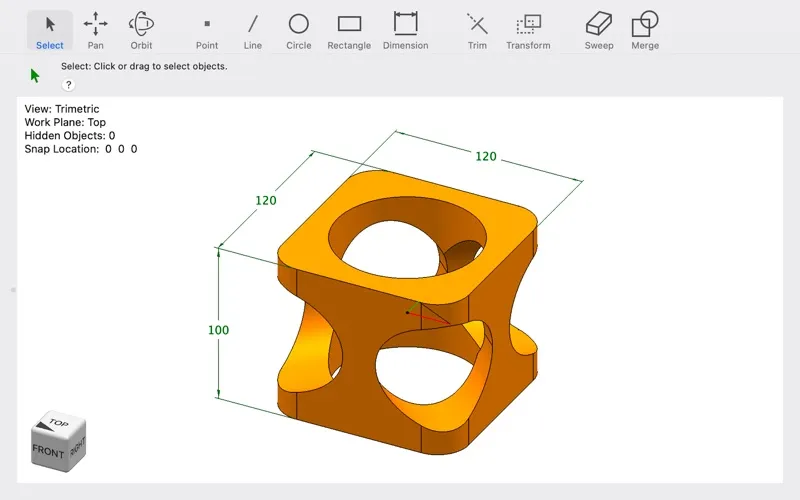Switch to the Orbit tool
This screenshot has width=800, height=500.
tap(141, 31)
